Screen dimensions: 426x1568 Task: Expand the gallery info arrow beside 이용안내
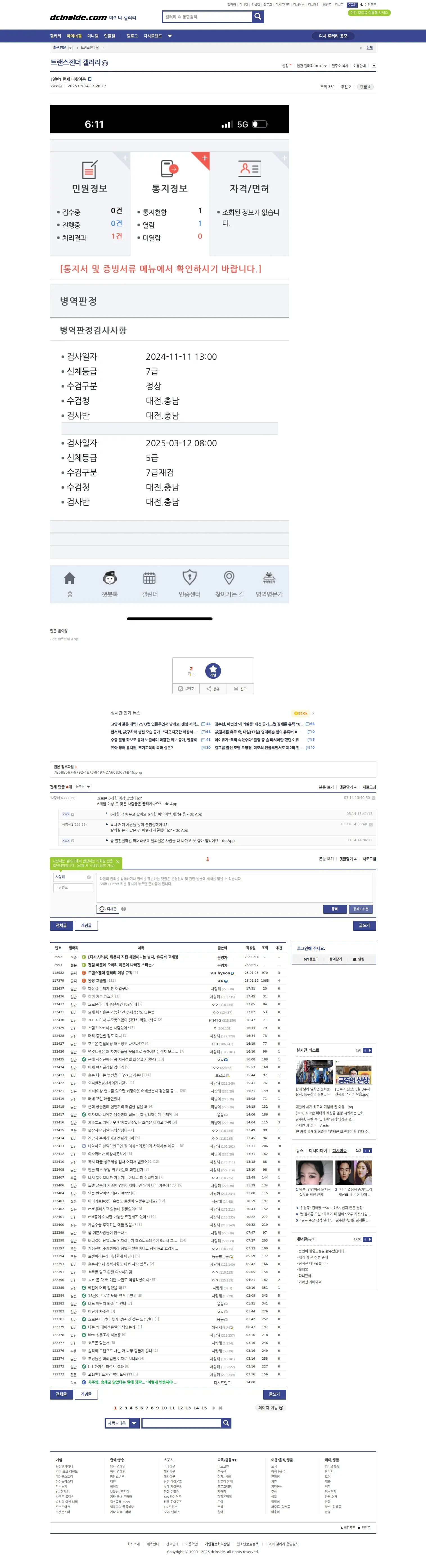pyautogui.click(x=374, y=66)
